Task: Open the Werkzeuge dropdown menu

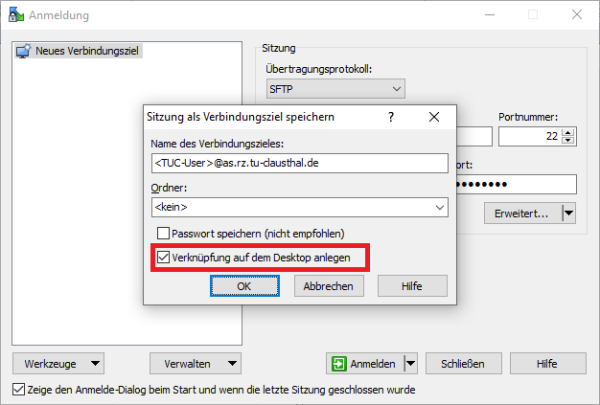Action: [95, 363]
